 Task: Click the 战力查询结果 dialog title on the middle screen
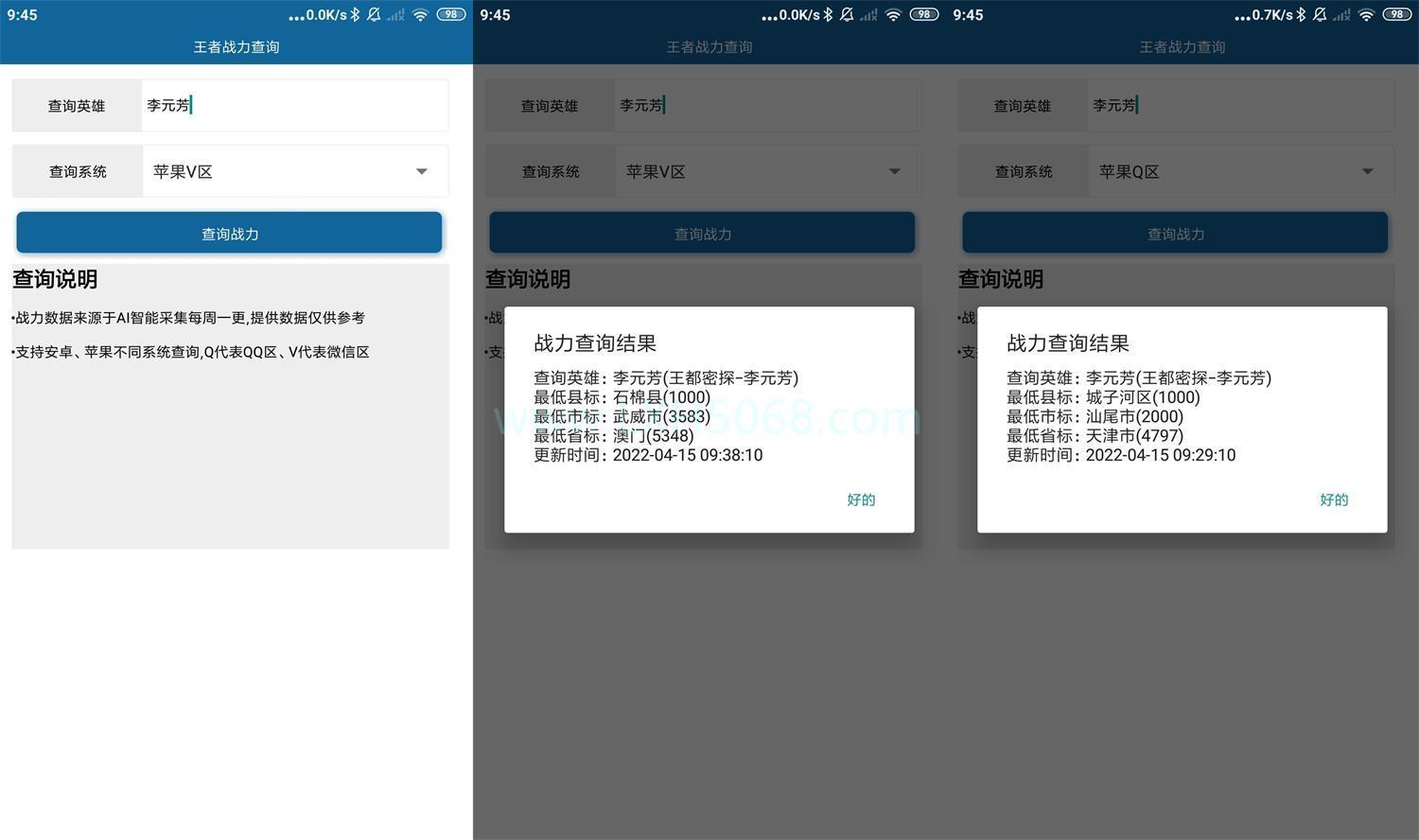click(x=595, y=343)
